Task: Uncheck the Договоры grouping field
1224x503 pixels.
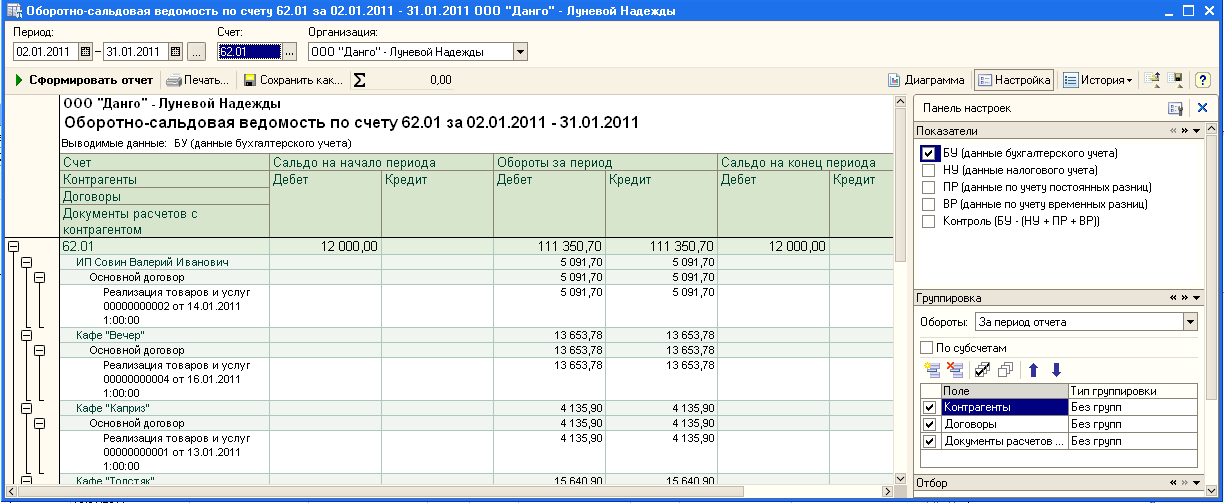Action: click(930, 424)
